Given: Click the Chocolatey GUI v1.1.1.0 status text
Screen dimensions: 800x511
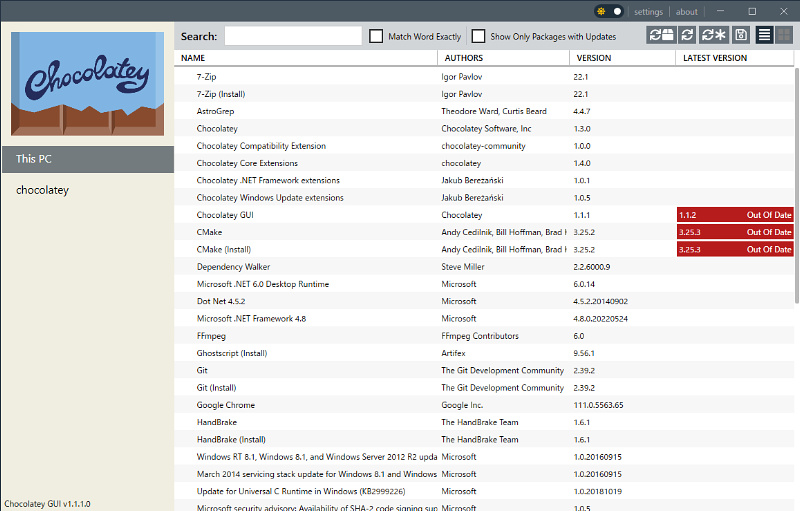Looking at the screenshot, I should (47, 504).
